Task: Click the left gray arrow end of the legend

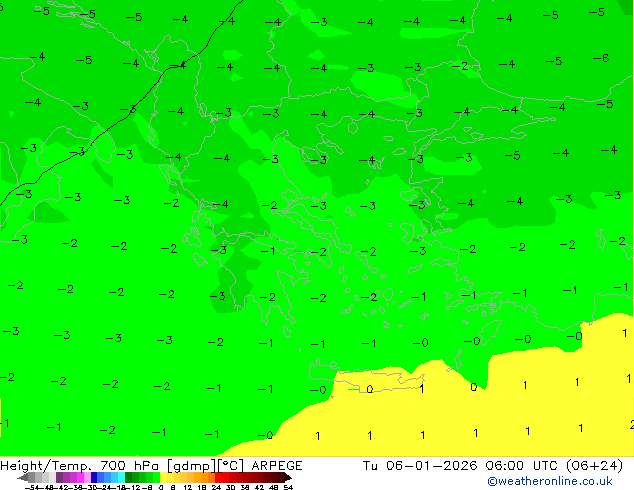Action: pyautogui.click(x=23, y=477)
